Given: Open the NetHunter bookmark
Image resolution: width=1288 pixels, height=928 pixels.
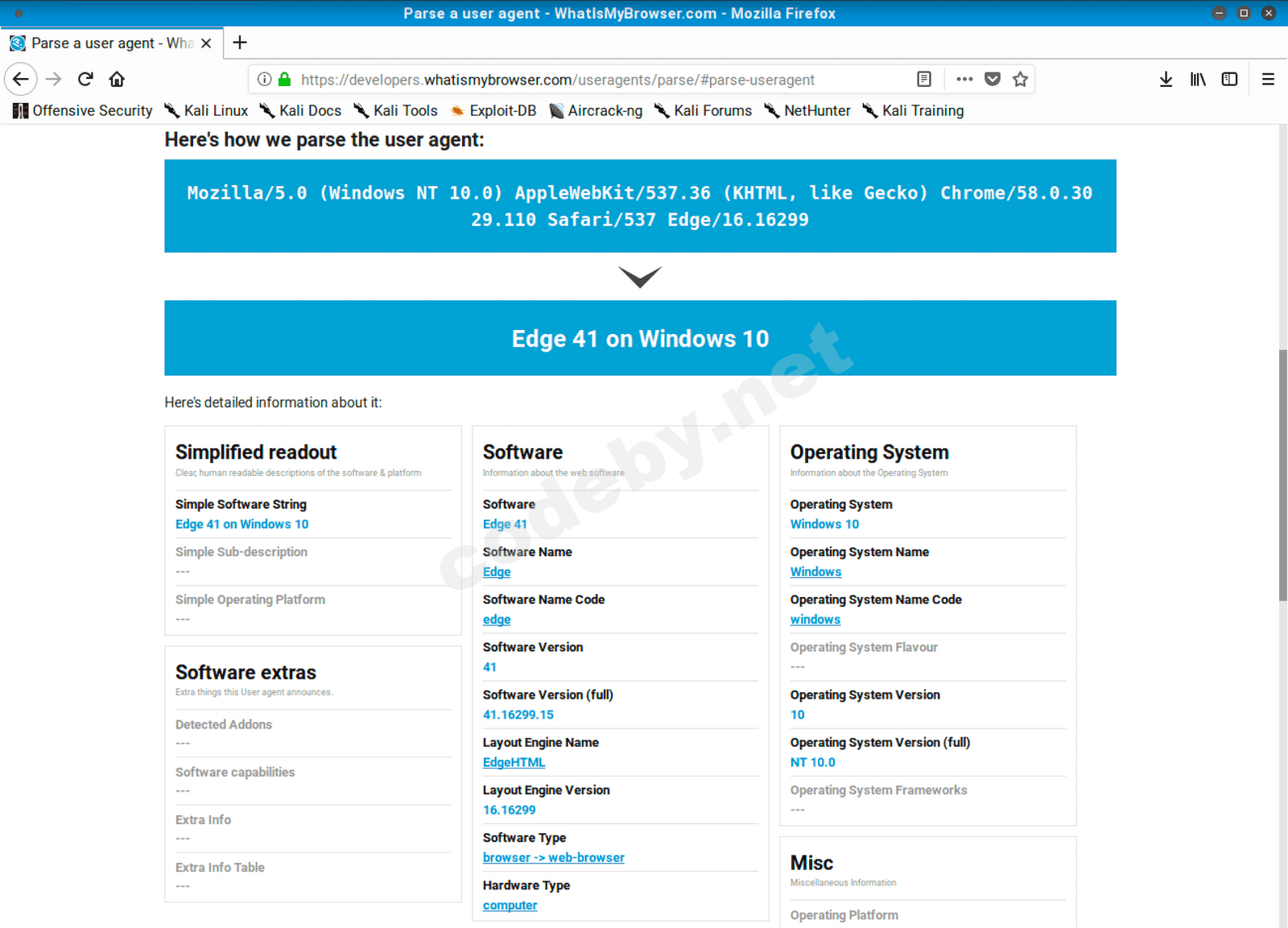Looking at the screenshot, I should click(807, 110).
